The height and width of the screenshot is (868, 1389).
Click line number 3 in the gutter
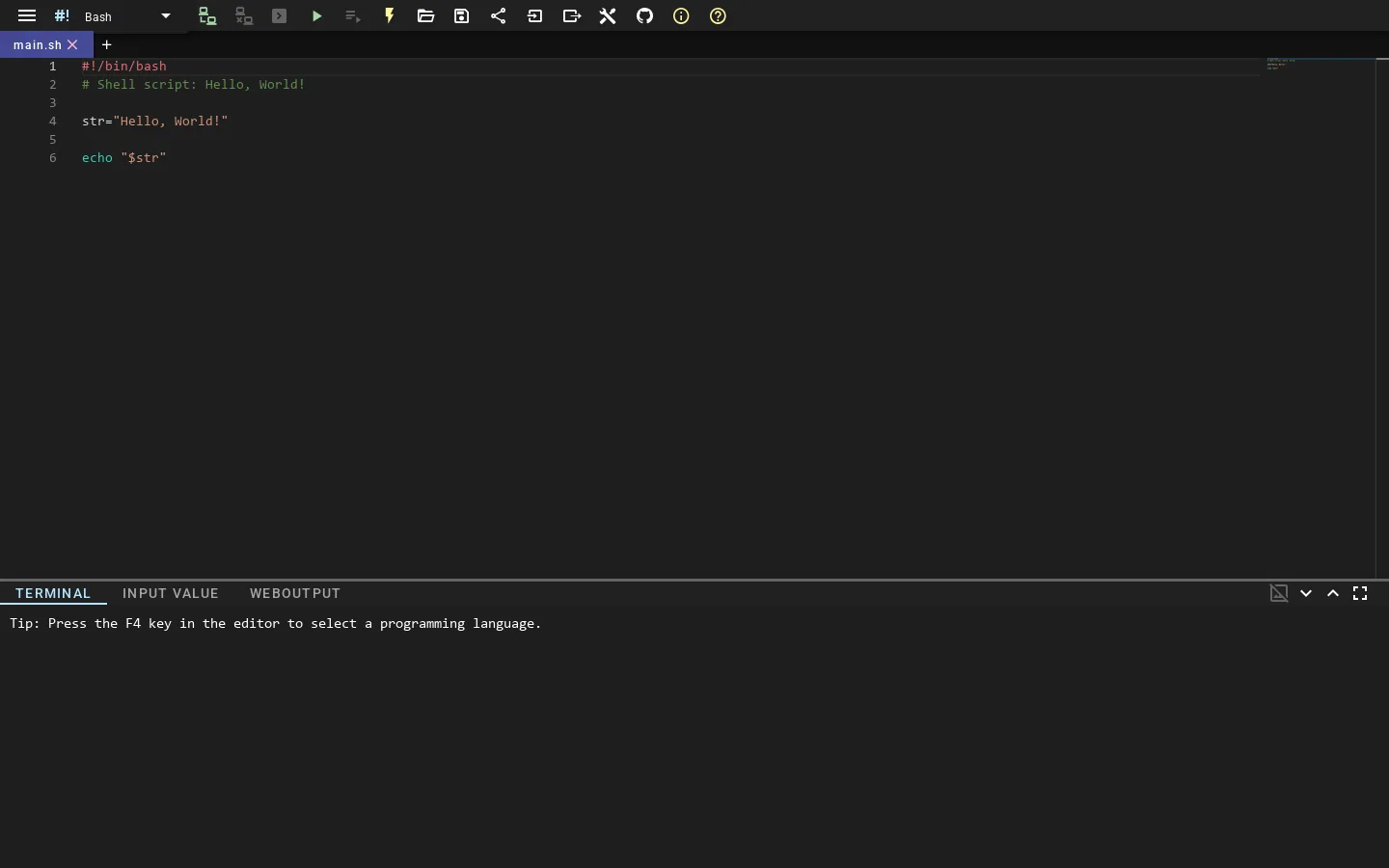(x=53, y=103)
